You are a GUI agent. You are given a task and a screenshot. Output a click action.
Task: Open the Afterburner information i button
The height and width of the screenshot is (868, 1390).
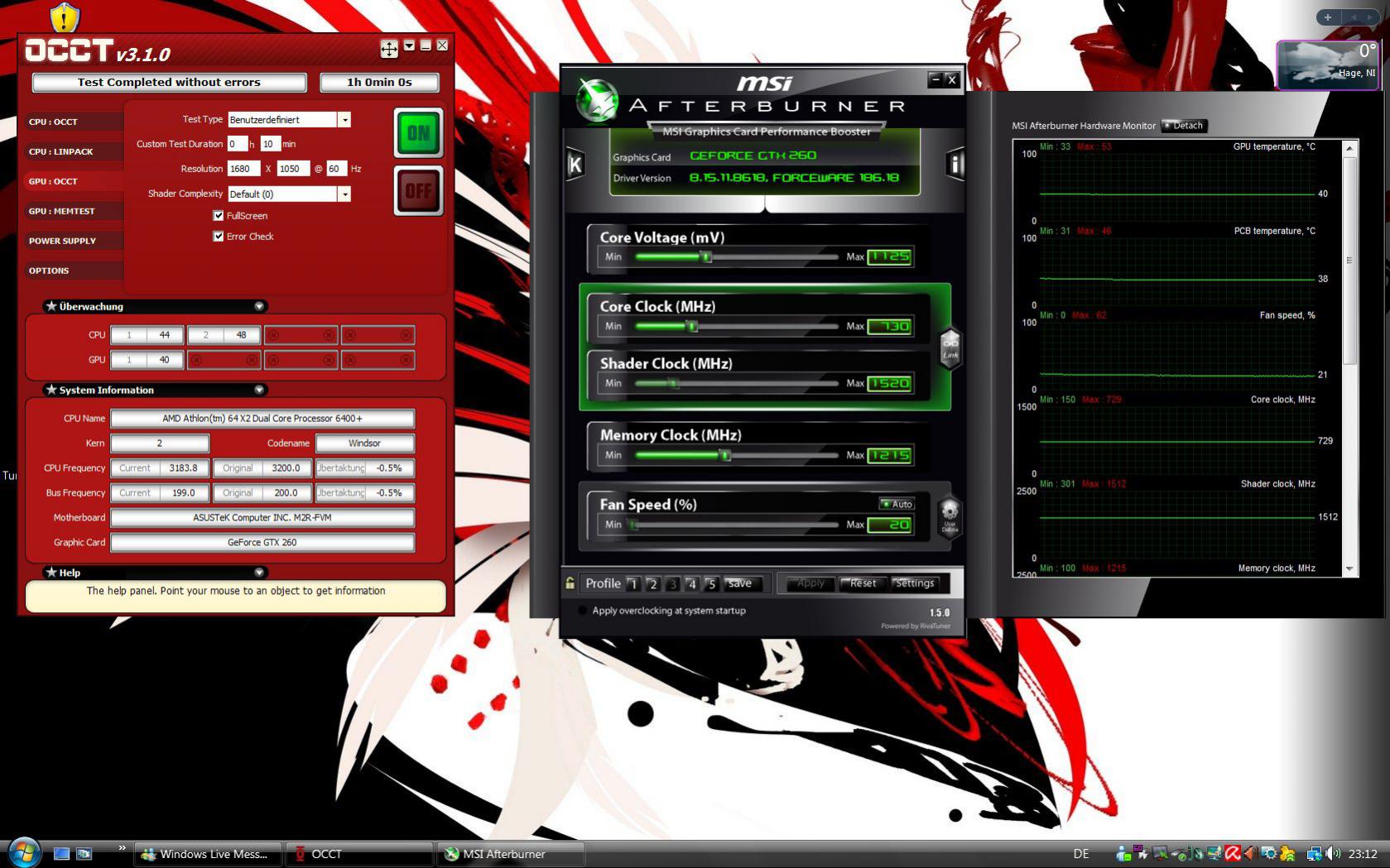coord(955,164)
